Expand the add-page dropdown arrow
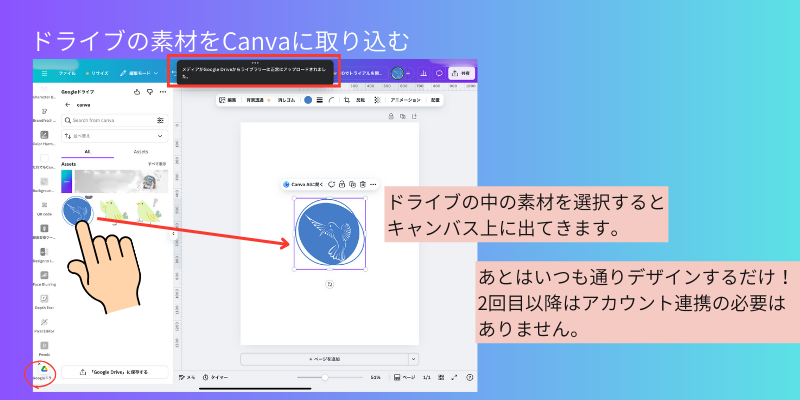 point(413,359)
